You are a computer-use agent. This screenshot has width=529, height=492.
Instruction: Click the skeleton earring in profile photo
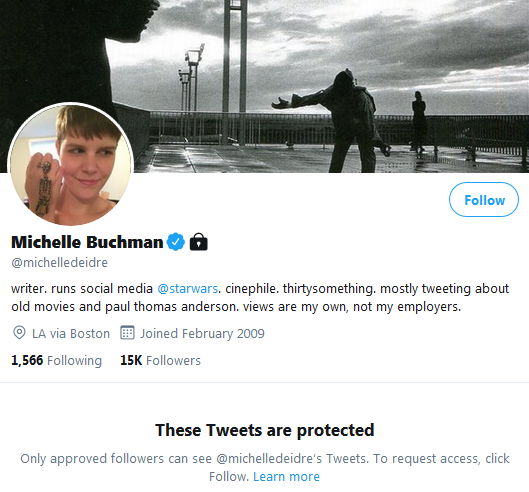click(x=44, y=188)
